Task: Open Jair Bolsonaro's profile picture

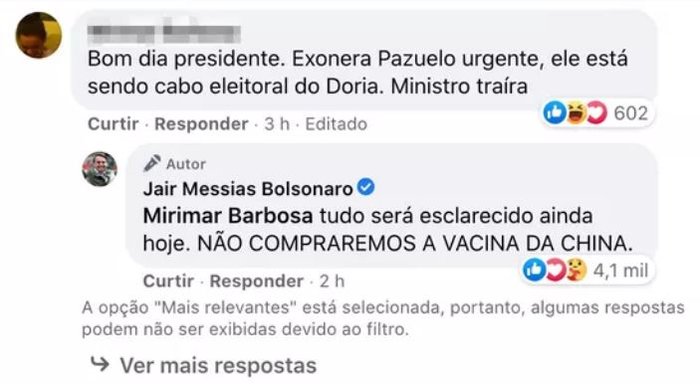Action: 100,169
